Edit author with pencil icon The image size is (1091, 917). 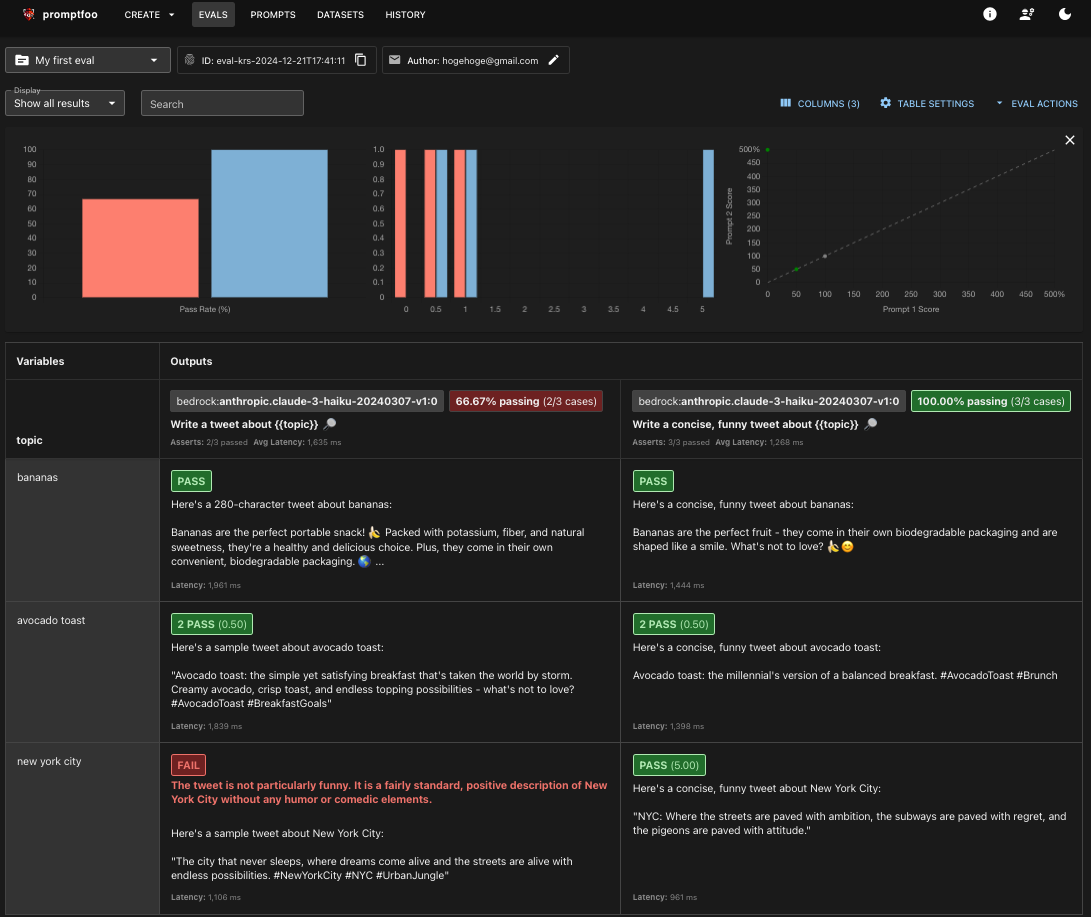[x=553, y=60]
